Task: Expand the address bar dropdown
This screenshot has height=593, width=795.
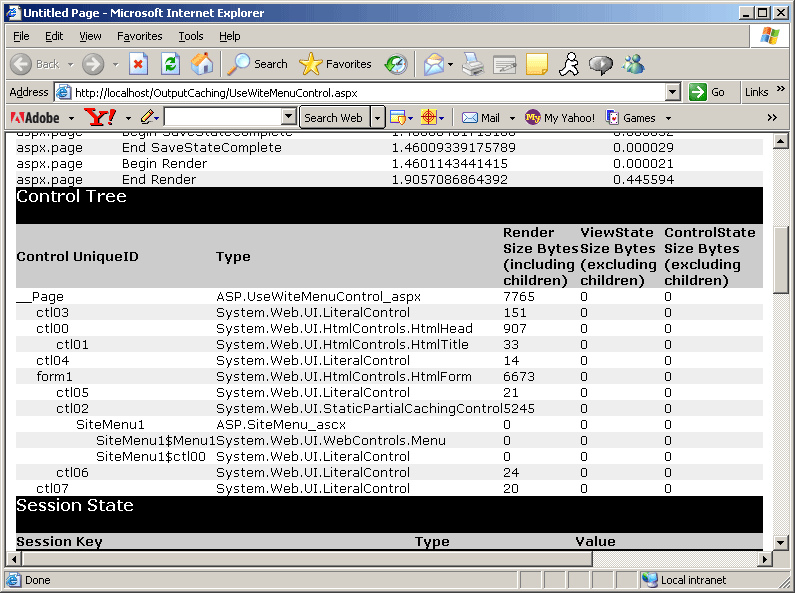Action: click(x=673, y=92)
